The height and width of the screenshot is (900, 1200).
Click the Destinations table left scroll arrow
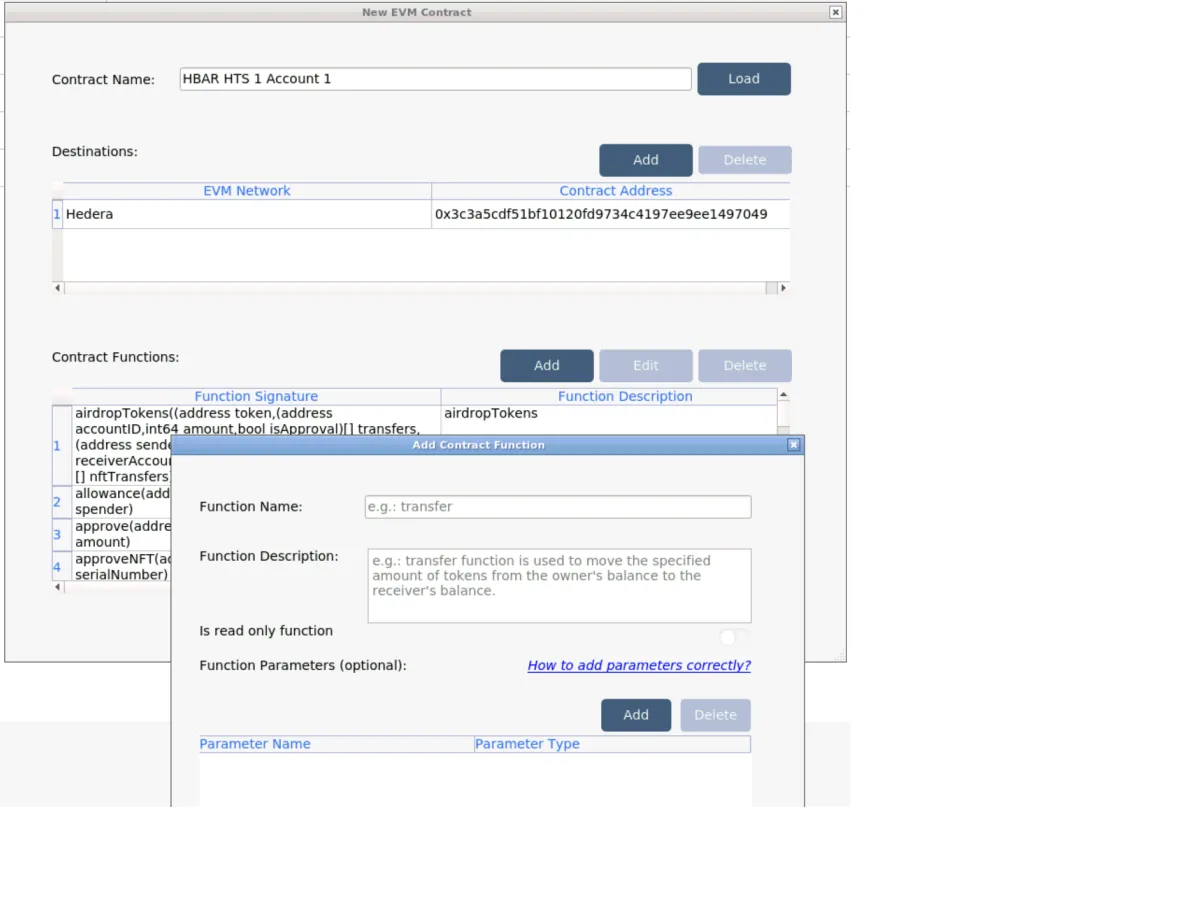point(58,288)
